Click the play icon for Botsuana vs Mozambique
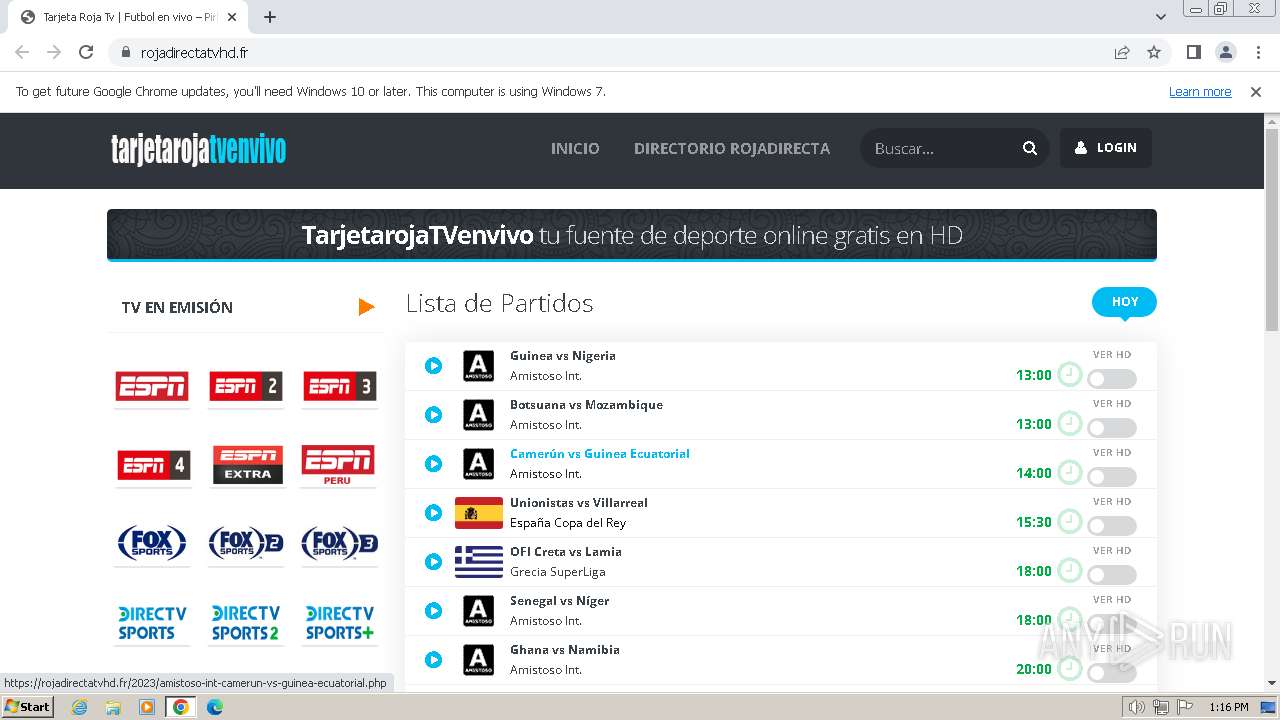Viewport: 1280px width, 720px height. pos(433,415)
